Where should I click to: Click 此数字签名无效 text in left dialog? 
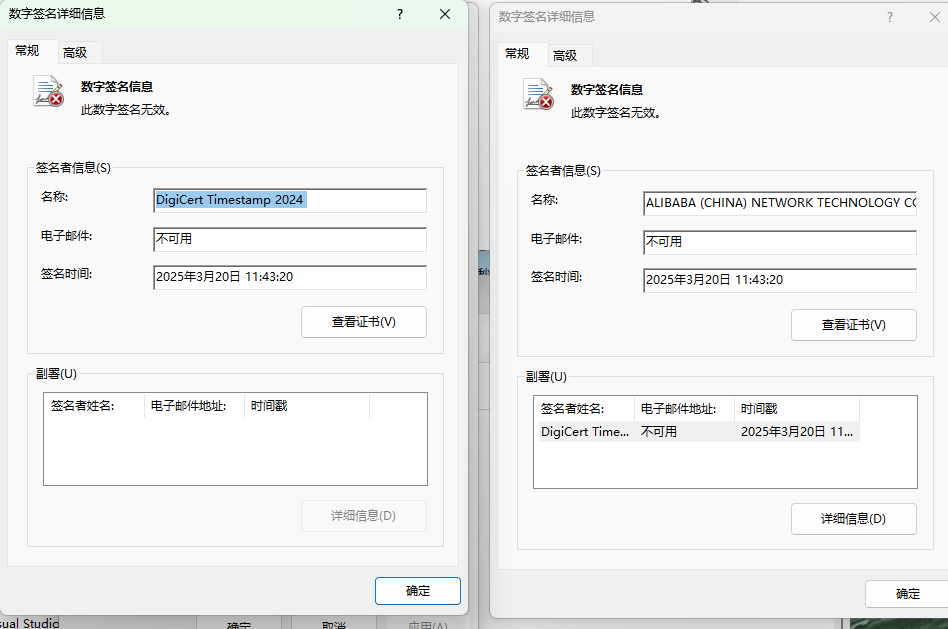[126, 109]
